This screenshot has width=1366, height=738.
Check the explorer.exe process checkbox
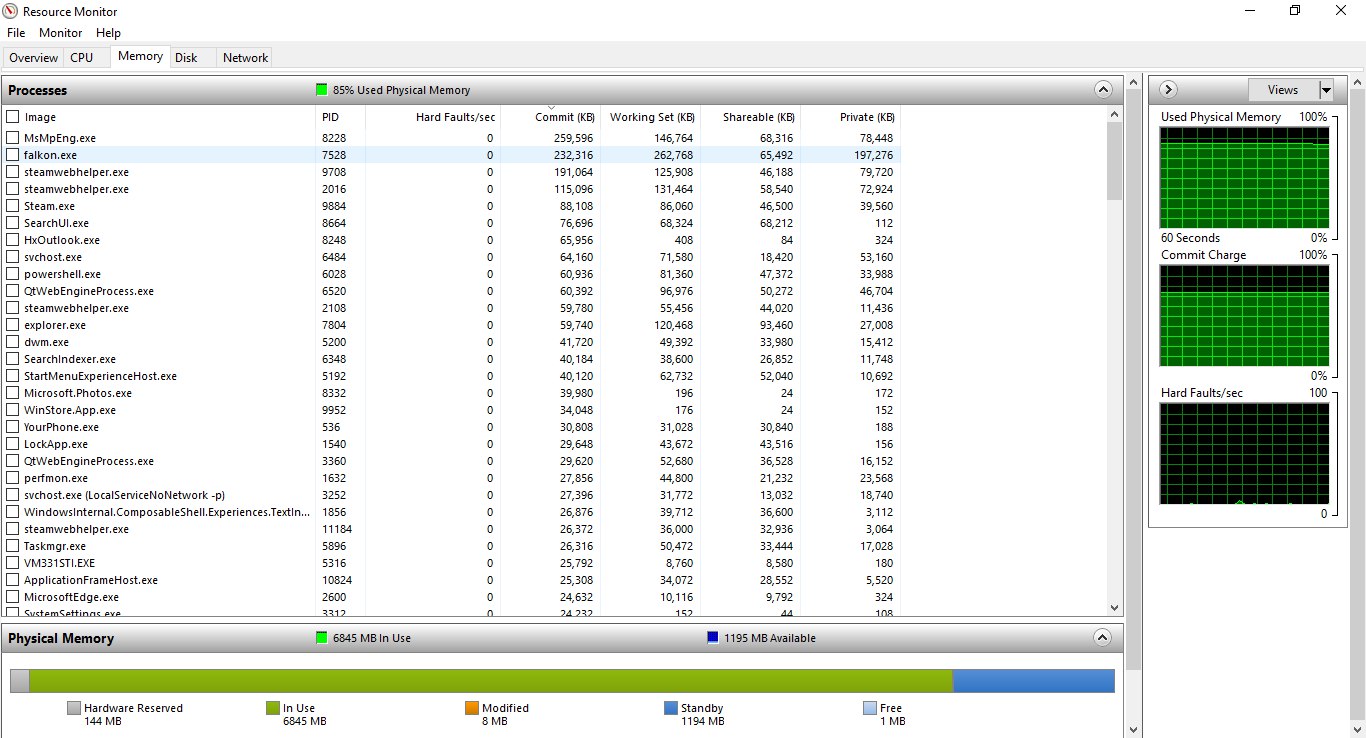click(x=13, y=325)
